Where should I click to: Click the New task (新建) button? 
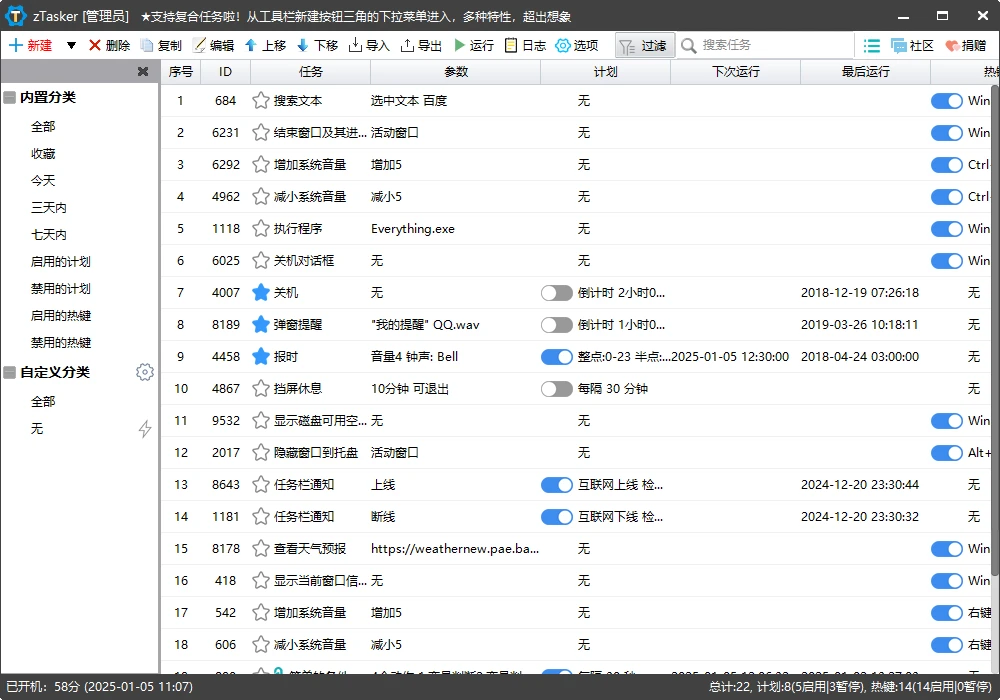30,45
